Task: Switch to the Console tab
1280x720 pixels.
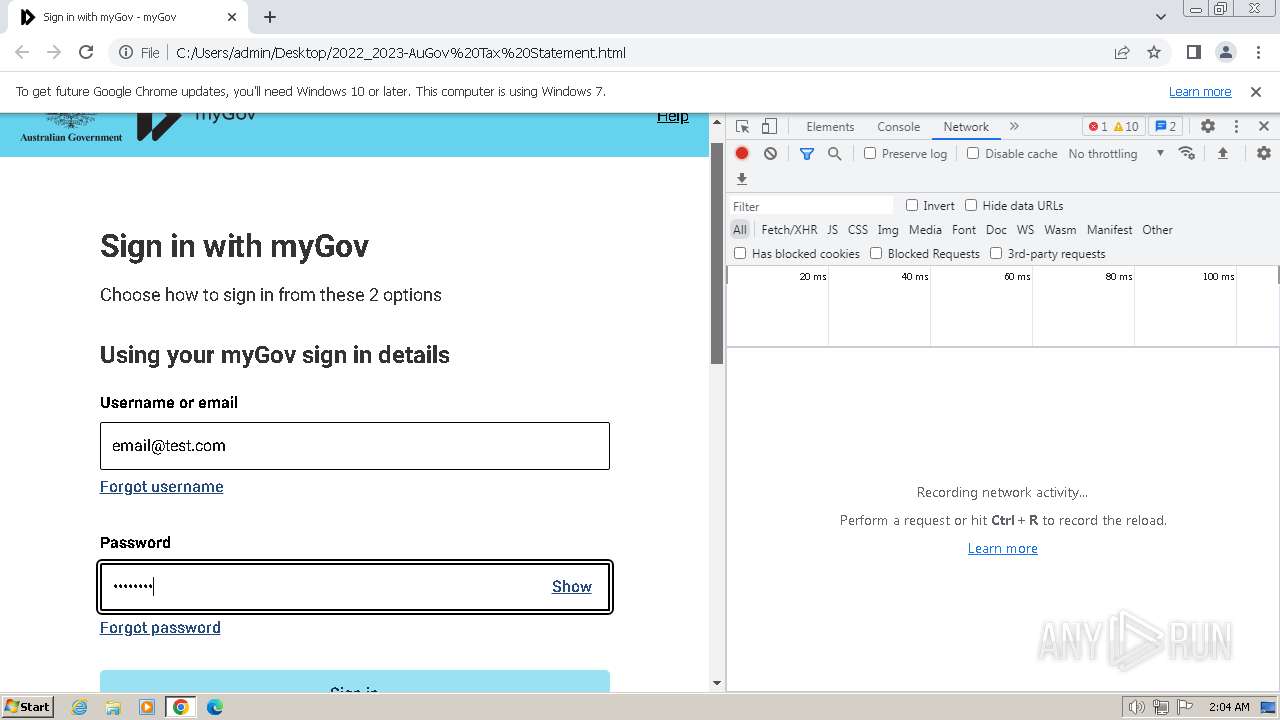Action: 898,126
